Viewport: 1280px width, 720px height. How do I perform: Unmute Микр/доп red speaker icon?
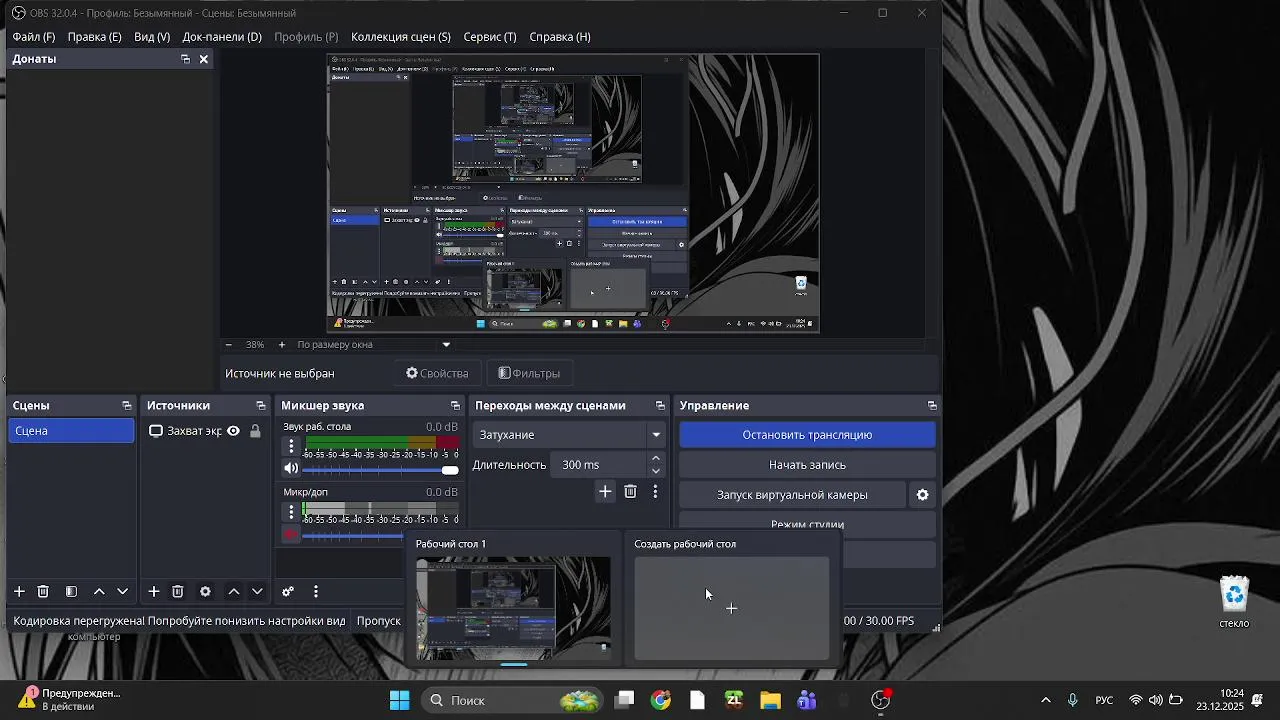291,534
